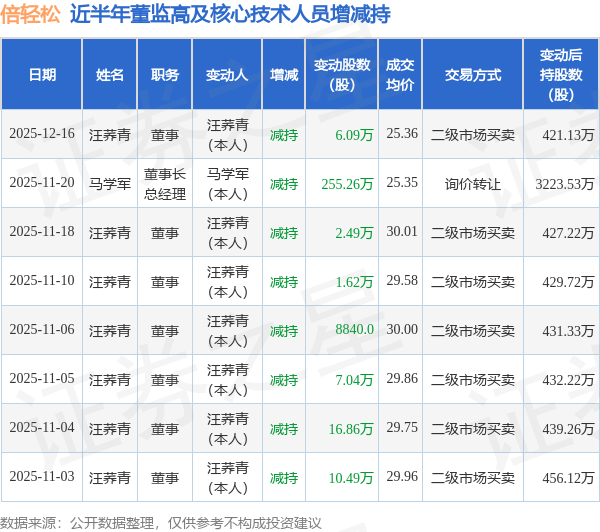Click the 交易方式 column header
Image resolution: width=600 pixels, height=532 pixels.
click(x=473, y=75)
